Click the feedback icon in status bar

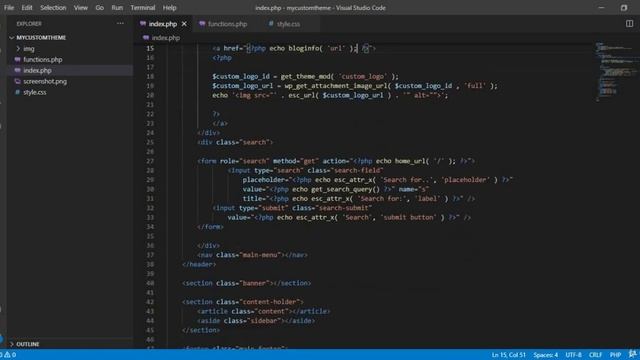[632, 354]
